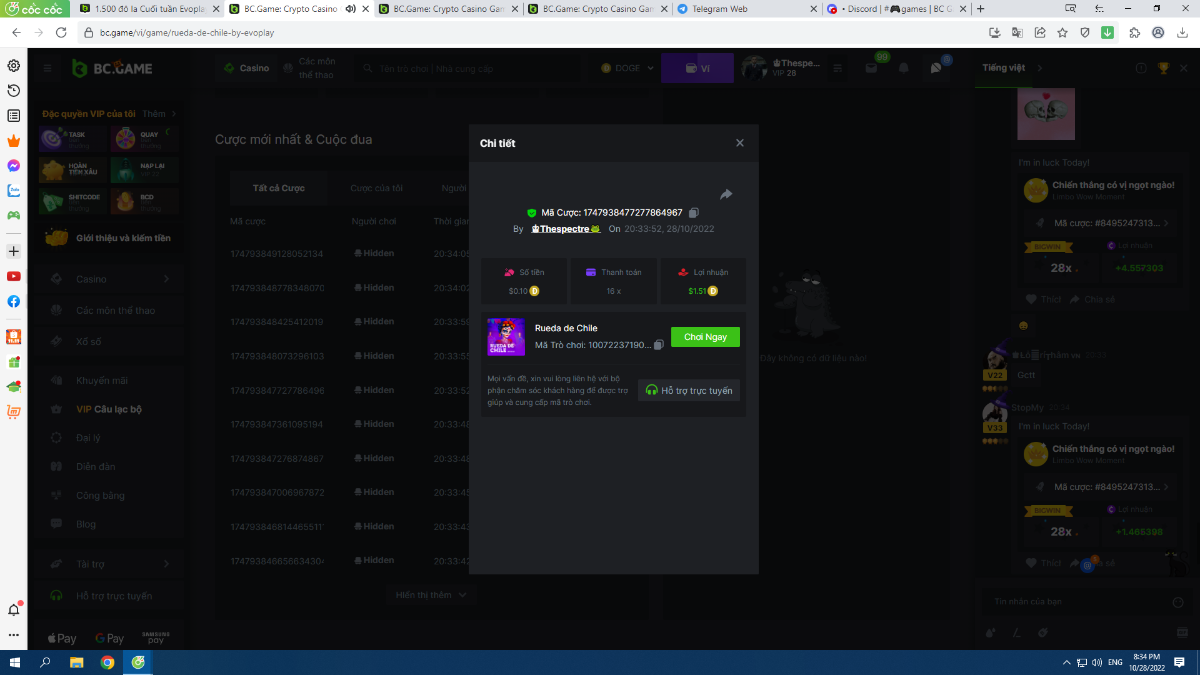Copy the Mã Cược bet ID
This screenshot has width=1200, height=675.
[694, 213]
